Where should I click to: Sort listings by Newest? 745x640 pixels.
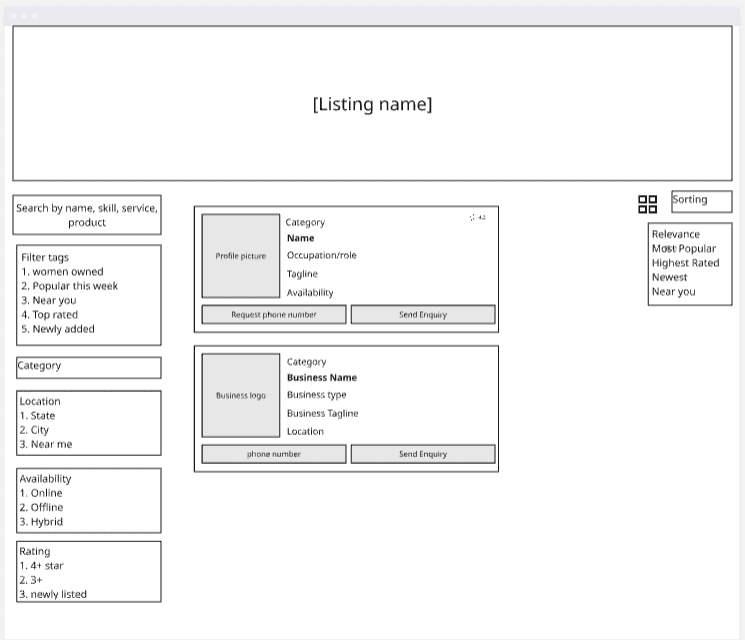[669, 277]
